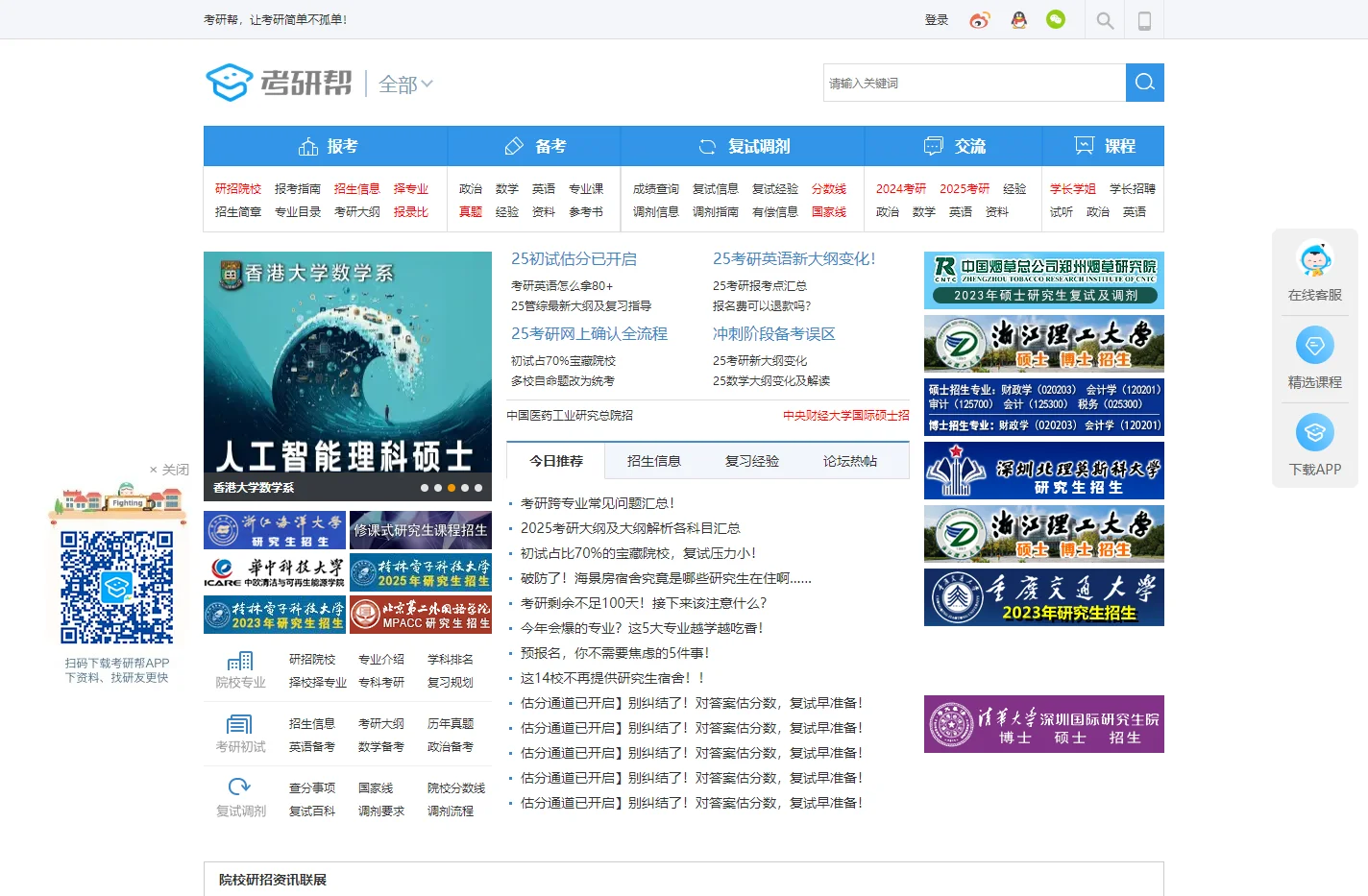The width and height of the screenshot is (1368, 896).
Task: Open the 调剂流程 link
Action: click(451, 811)
